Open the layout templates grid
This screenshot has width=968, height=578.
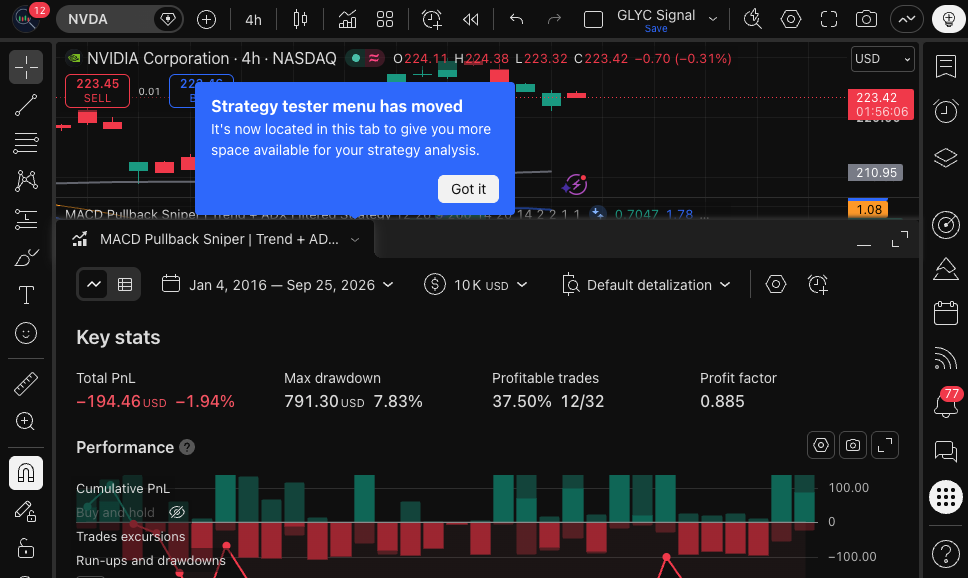point(385,19)
